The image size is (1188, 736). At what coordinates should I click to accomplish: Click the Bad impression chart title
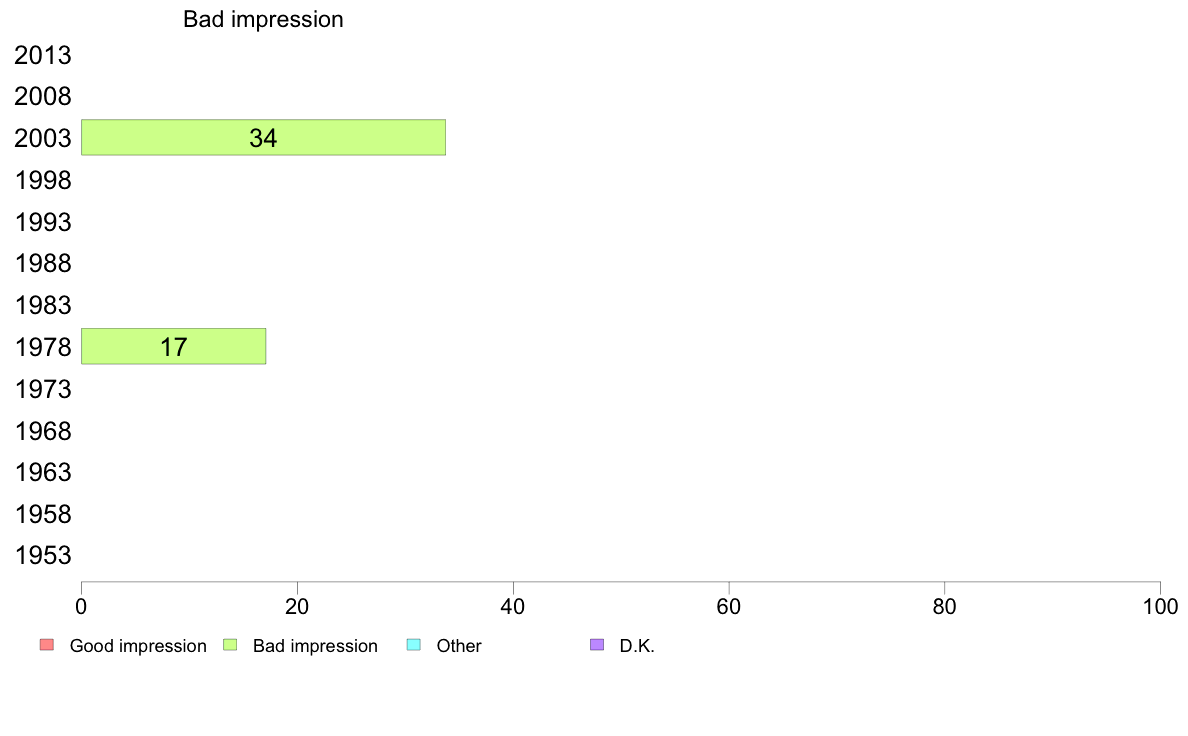tap(263, 19)
